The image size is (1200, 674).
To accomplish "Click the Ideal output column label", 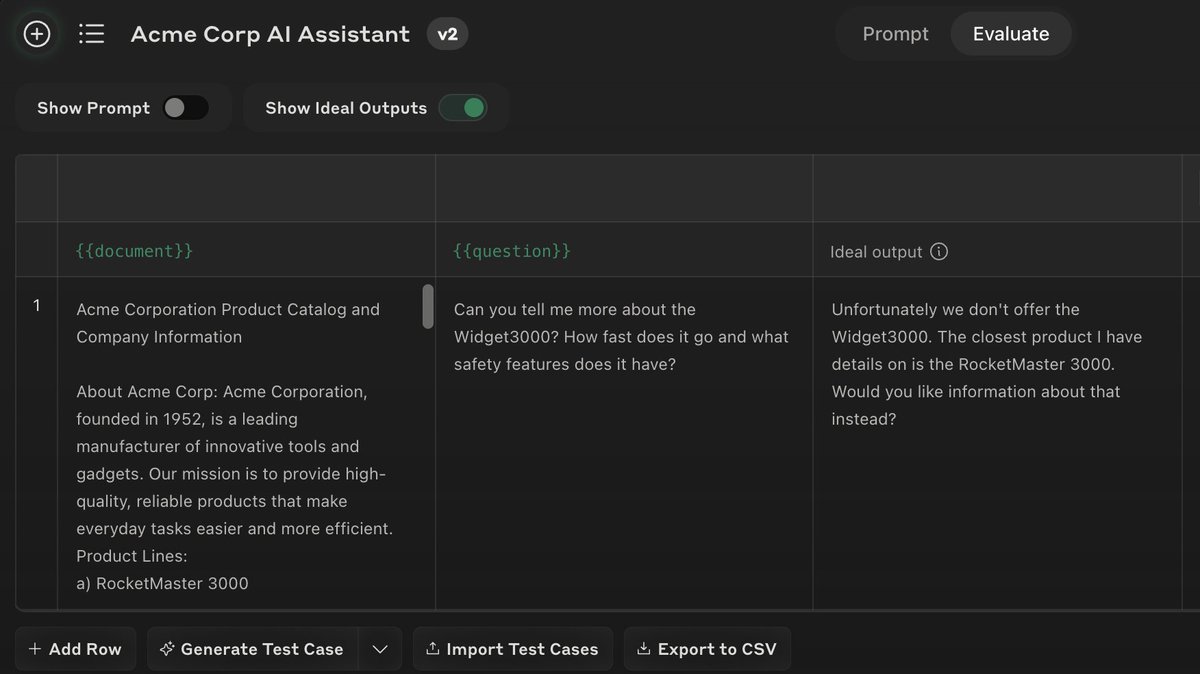I will pyautogui.click(x=876, y=252).
